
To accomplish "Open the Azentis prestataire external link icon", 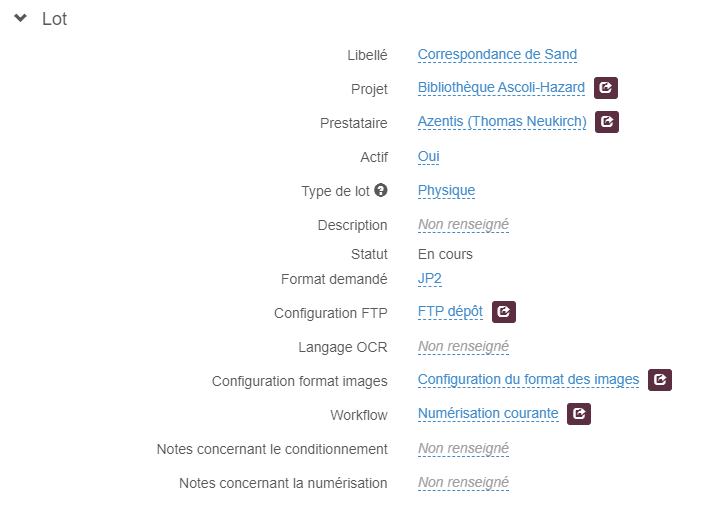I will tap(607, 122).
